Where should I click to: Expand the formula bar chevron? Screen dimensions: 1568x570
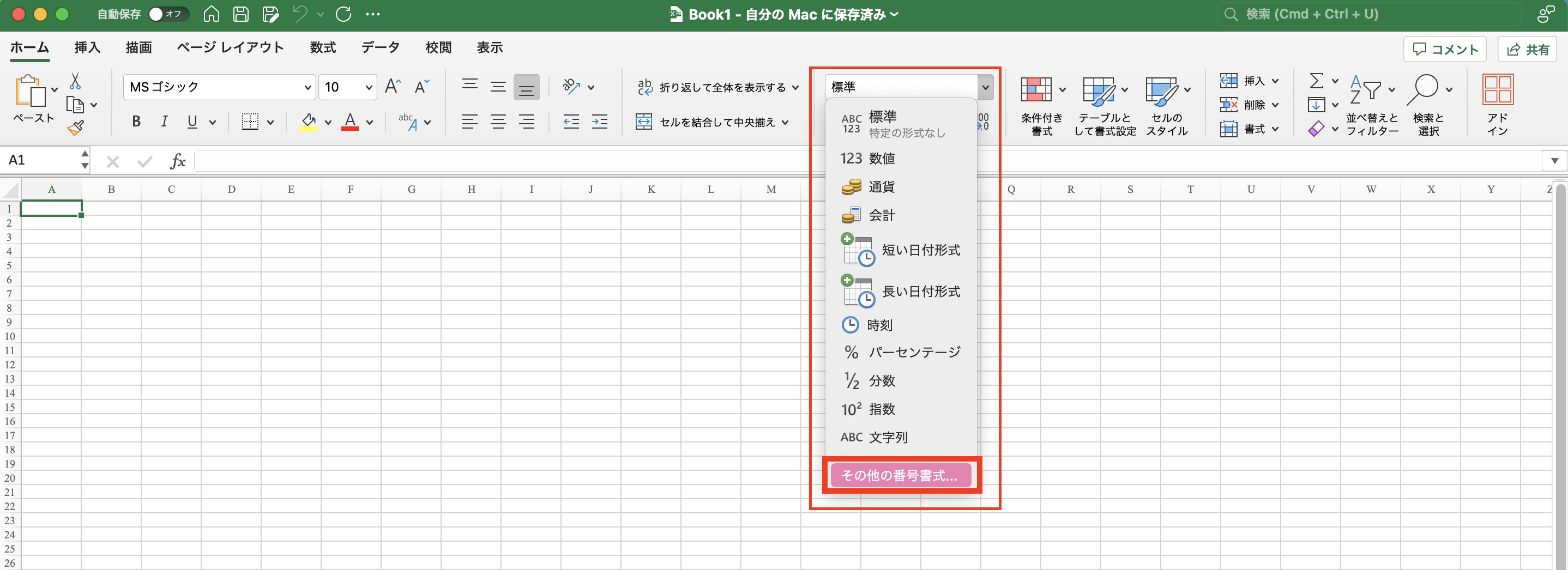(1554, 161)
